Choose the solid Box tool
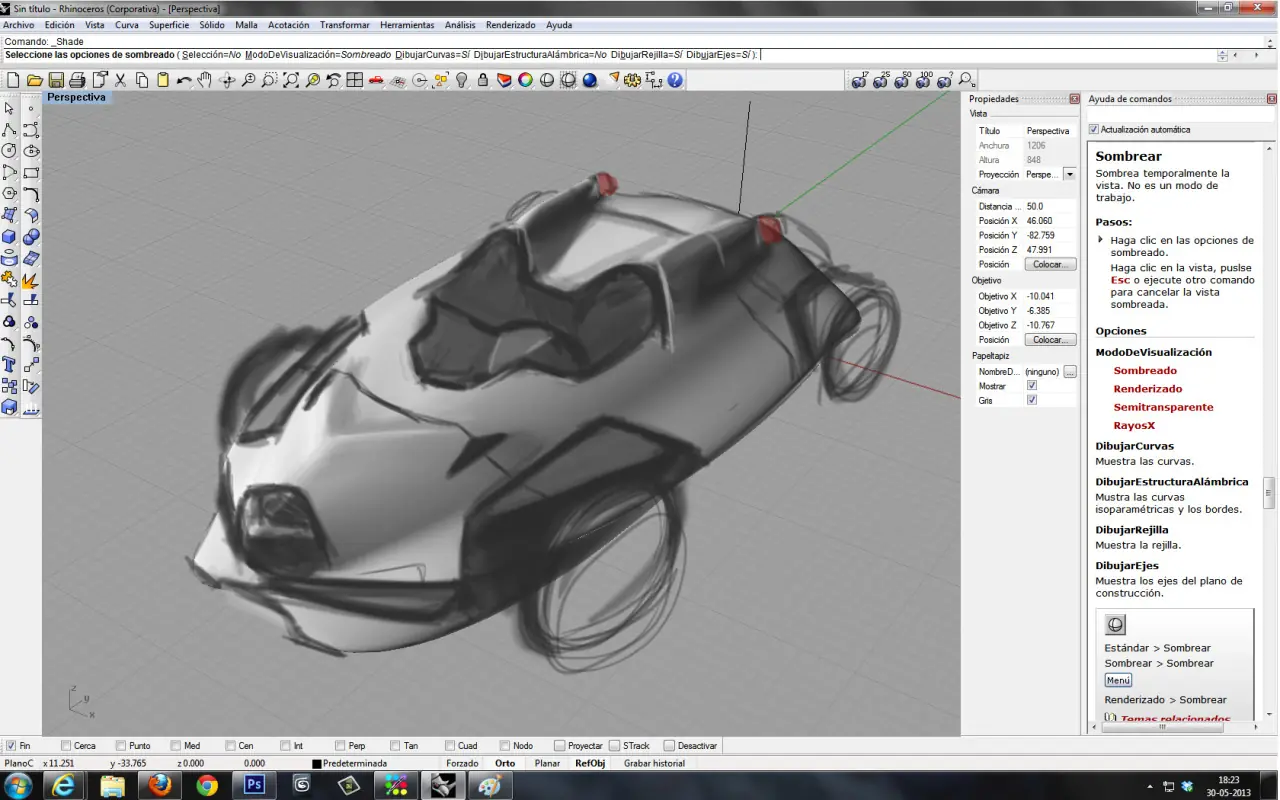The height and width of the screenshot is (800, 1280). coord(9,237)
